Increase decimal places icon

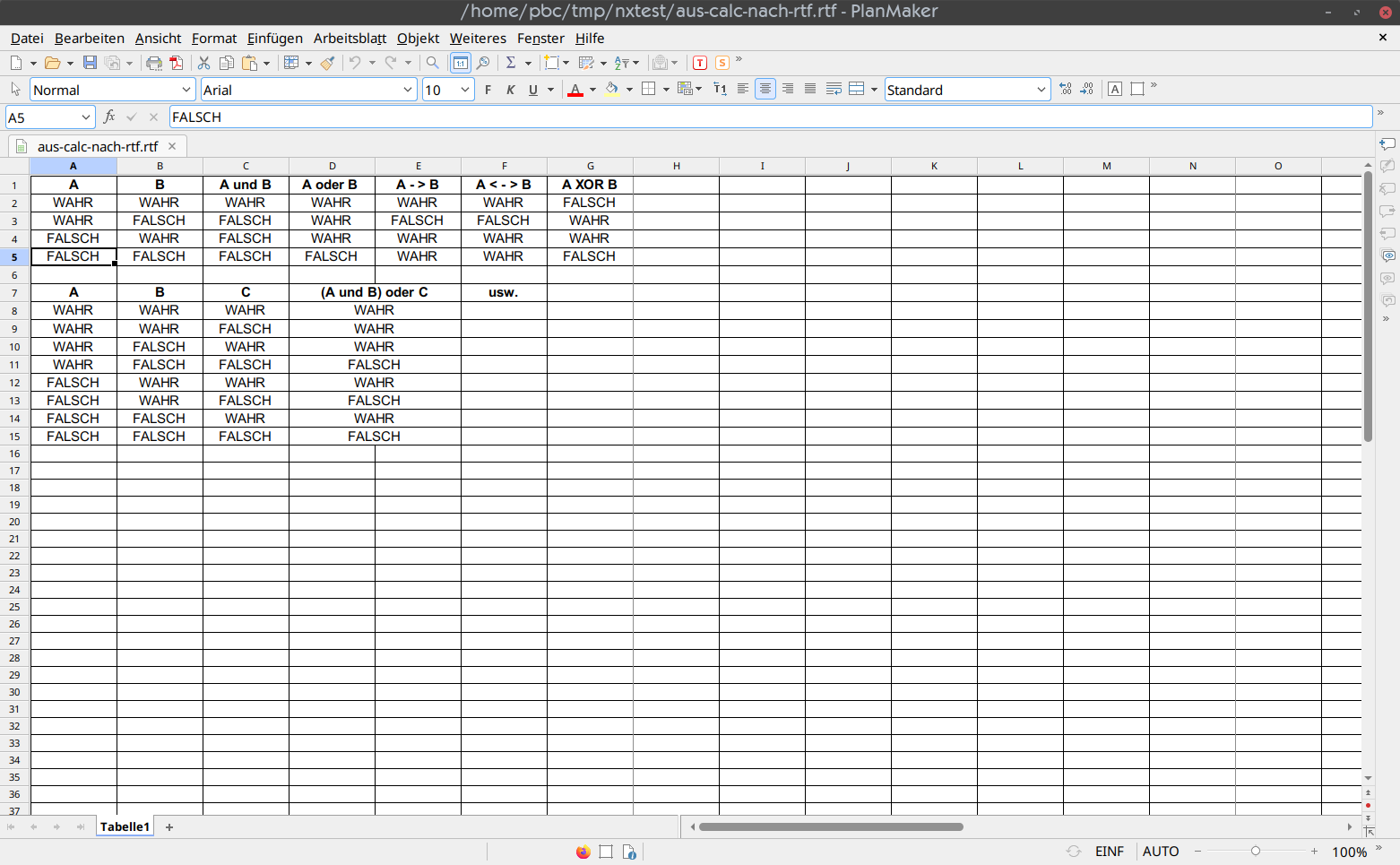pos(1065,89)
